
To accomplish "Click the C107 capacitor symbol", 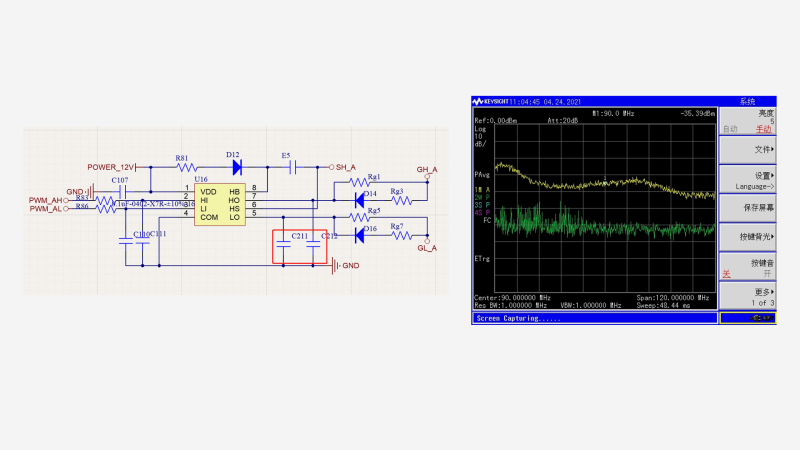I will 120,191.
